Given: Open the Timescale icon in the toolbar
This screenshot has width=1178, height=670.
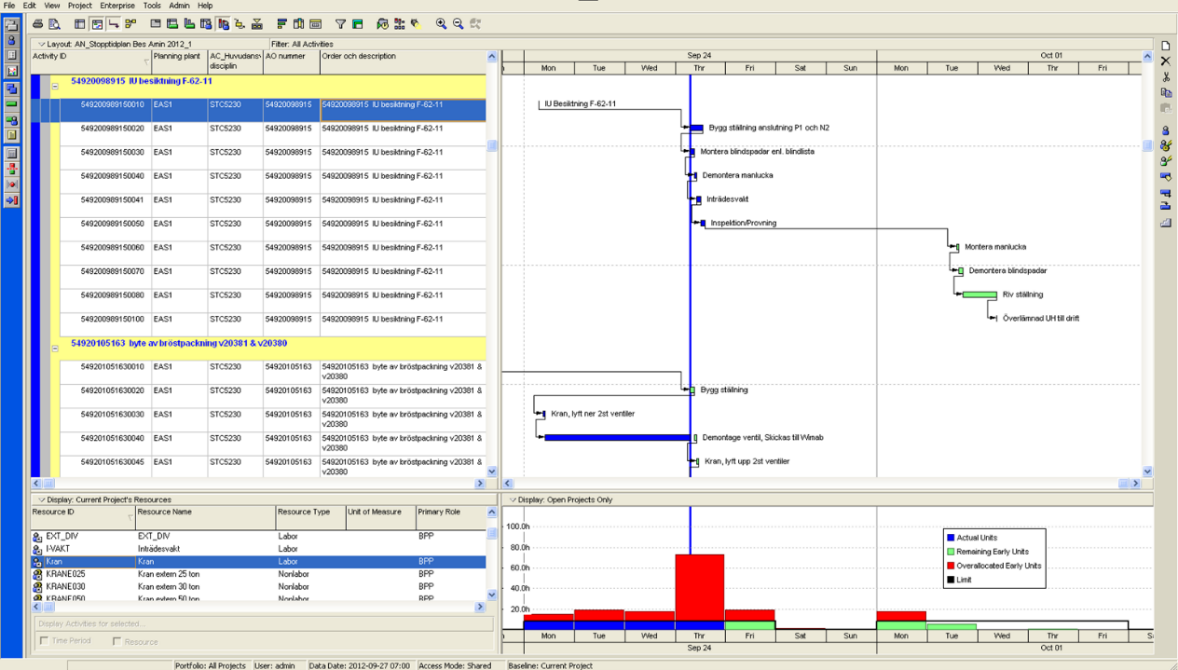Looking at the screenshot, I should pyautogui.click(x=316, y=24).
